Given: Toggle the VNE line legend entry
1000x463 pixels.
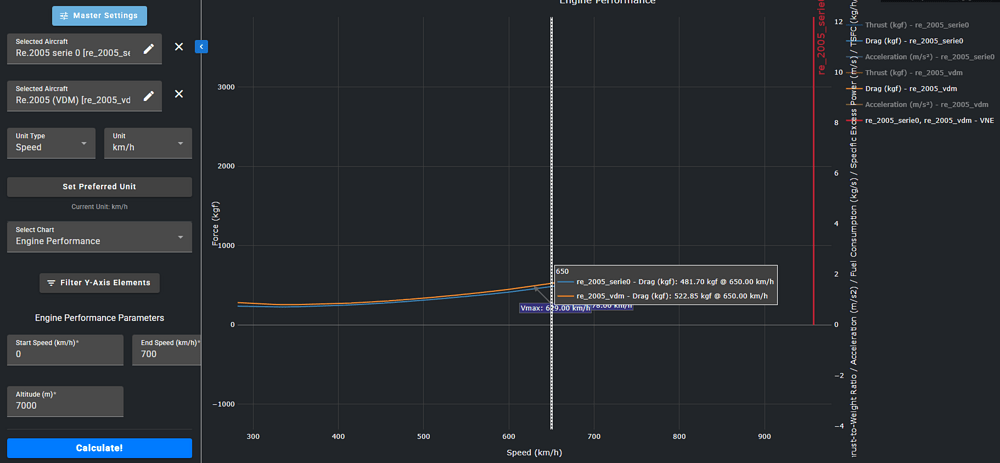Looking at the screenshot, I should pyautogui.click(x=928, y=120).
